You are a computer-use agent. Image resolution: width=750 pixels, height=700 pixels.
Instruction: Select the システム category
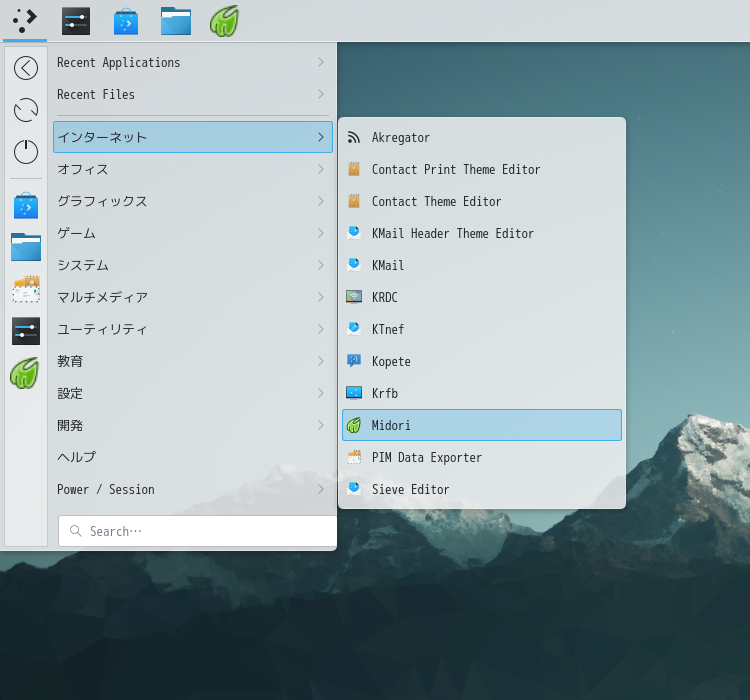tap(193, 266)
